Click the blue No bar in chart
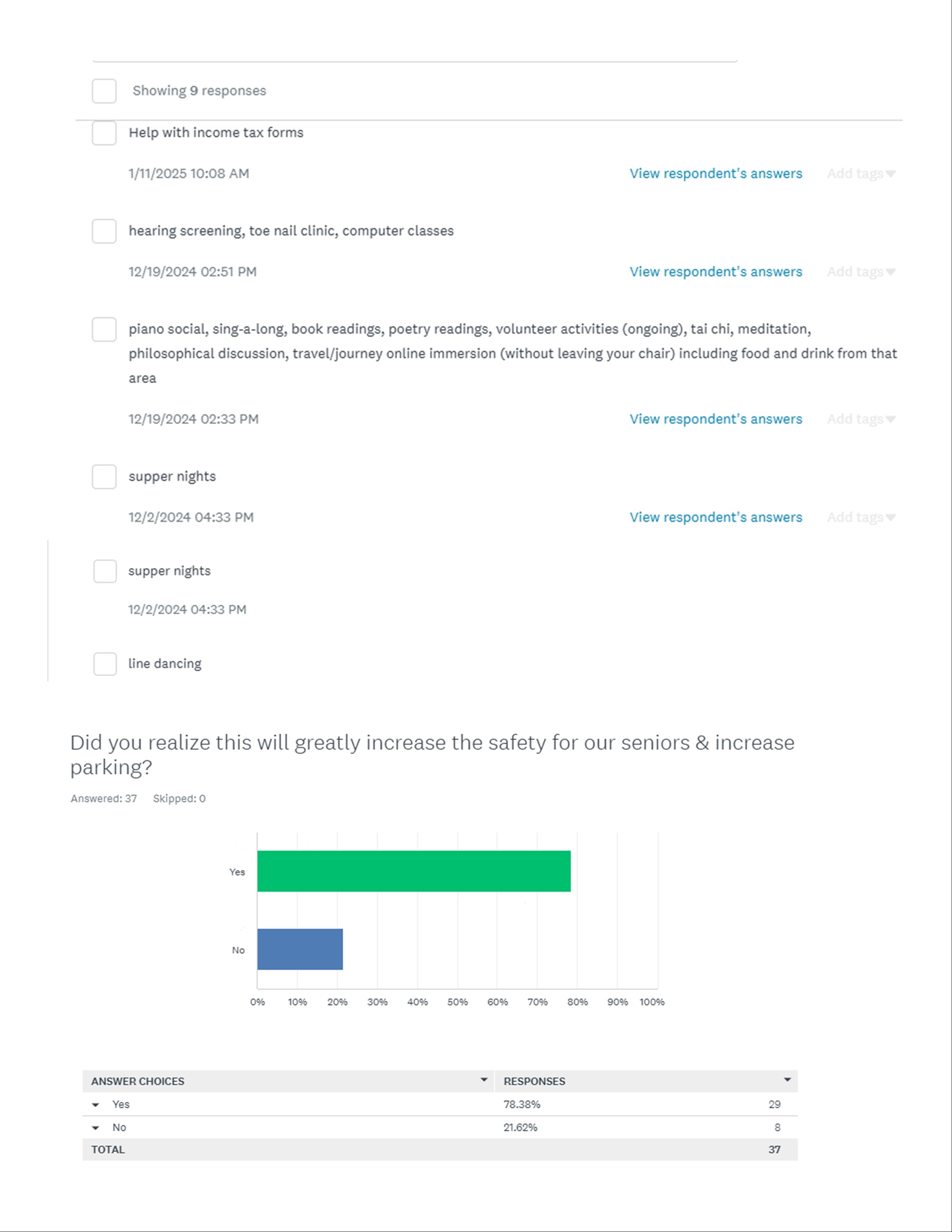Viewport: 952px width, 1232px height. [x=299, y=949]
